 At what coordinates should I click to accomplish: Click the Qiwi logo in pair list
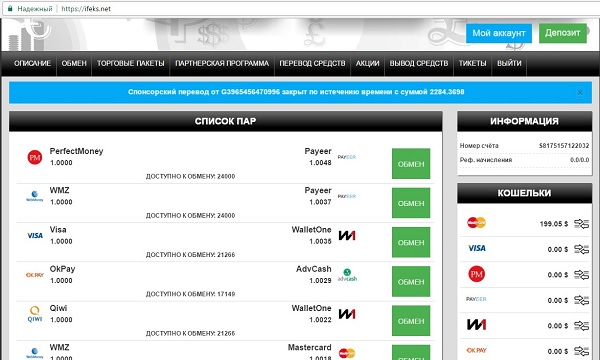point(35,314)
